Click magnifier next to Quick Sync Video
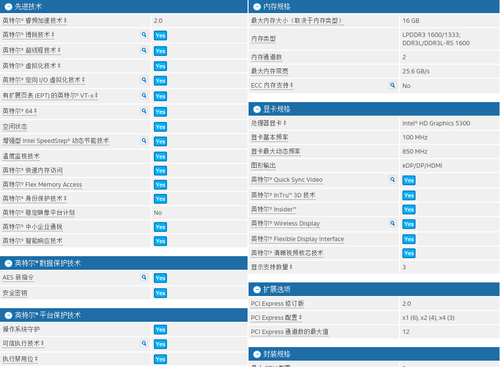 click(393, 179)
